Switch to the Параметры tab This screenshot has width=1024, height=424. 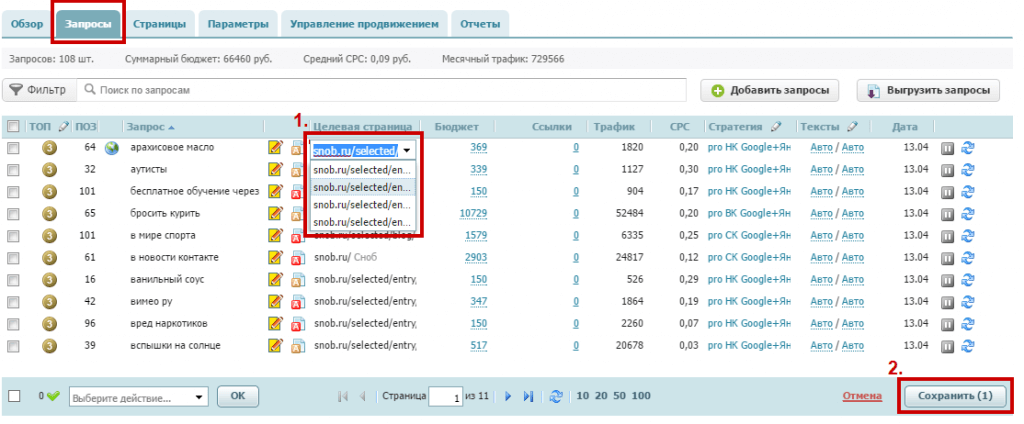(238, 24)
